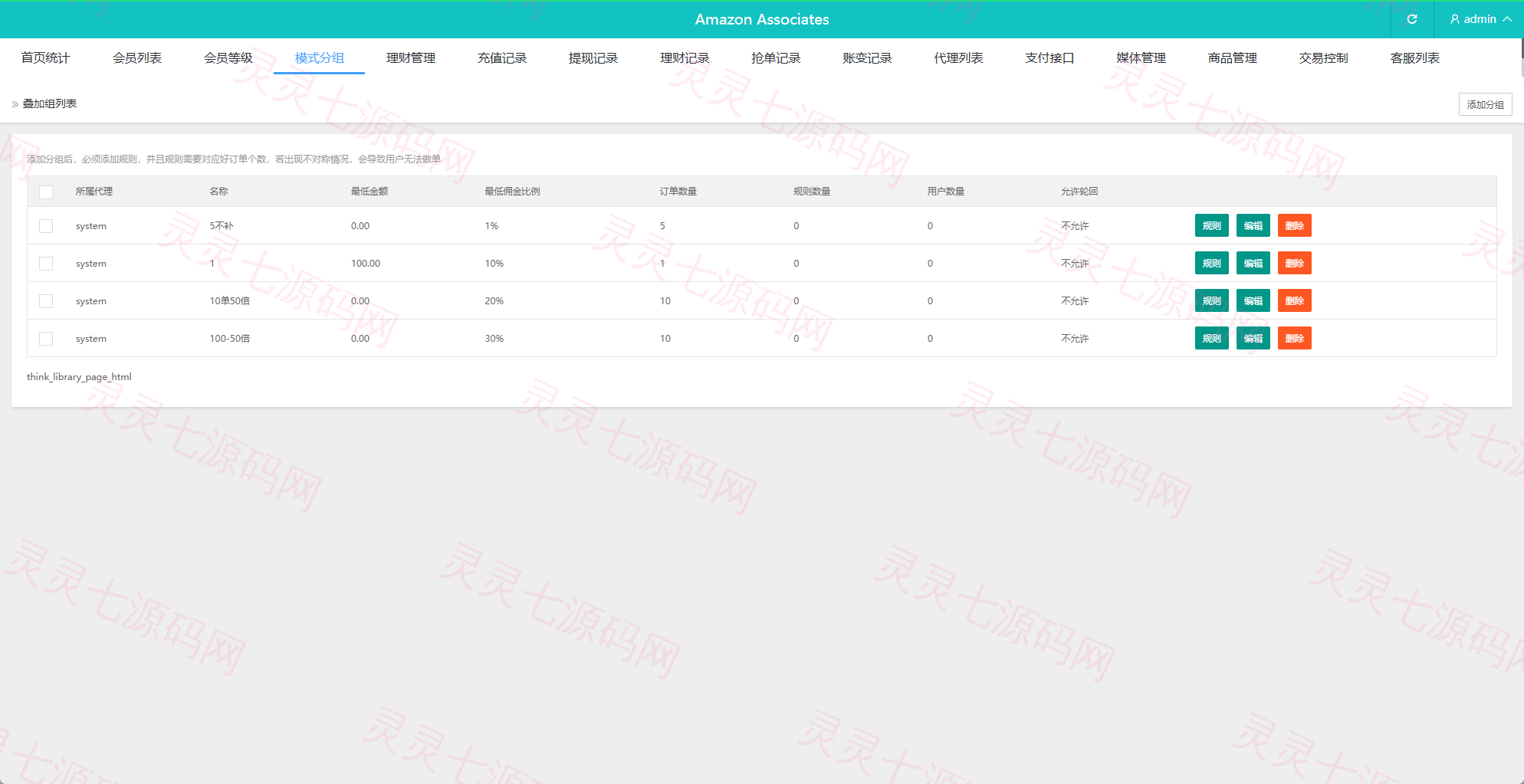
Task: Open the 首页统计 tab
Action: (45, 57)
